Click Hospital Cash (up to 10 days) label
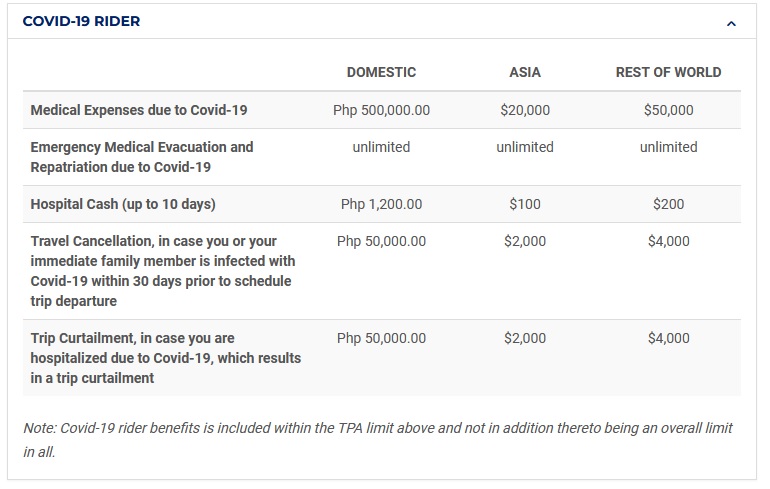This screenshot has height=489, width=770. tap(123, 204)
